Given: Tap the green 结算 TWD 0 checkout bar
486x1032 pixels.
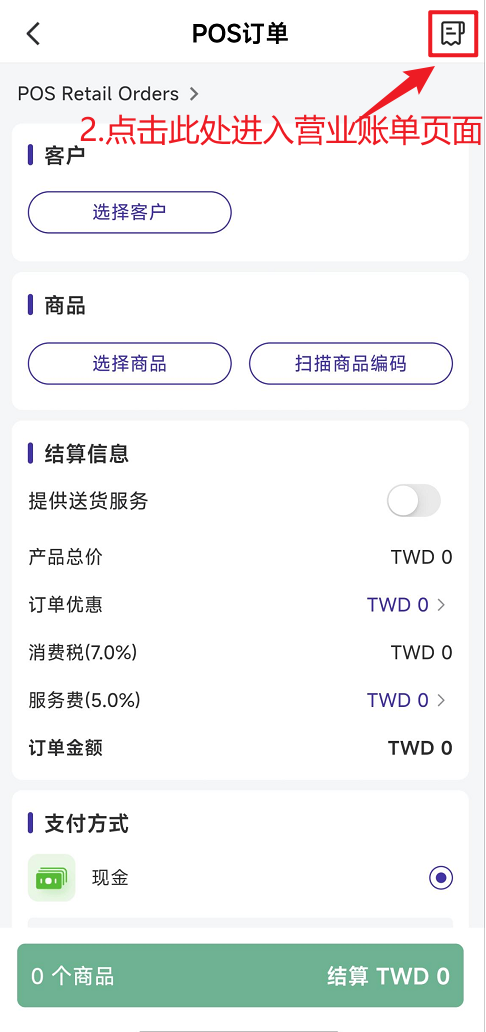Looking at the screenshot, I should (x=240, y=975).
